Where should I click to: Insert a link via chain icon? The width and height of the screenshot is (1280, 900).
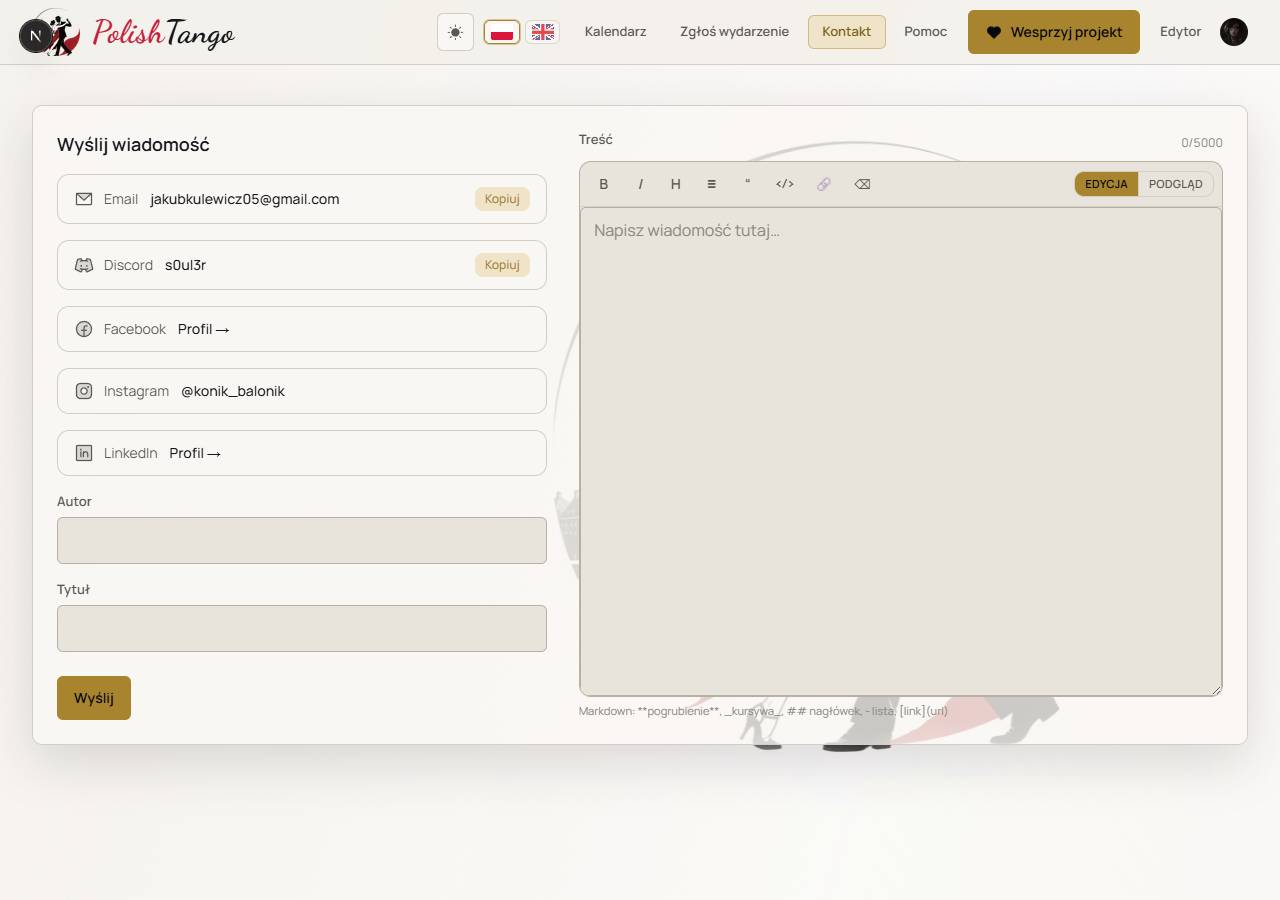click(x=824, y=184)
